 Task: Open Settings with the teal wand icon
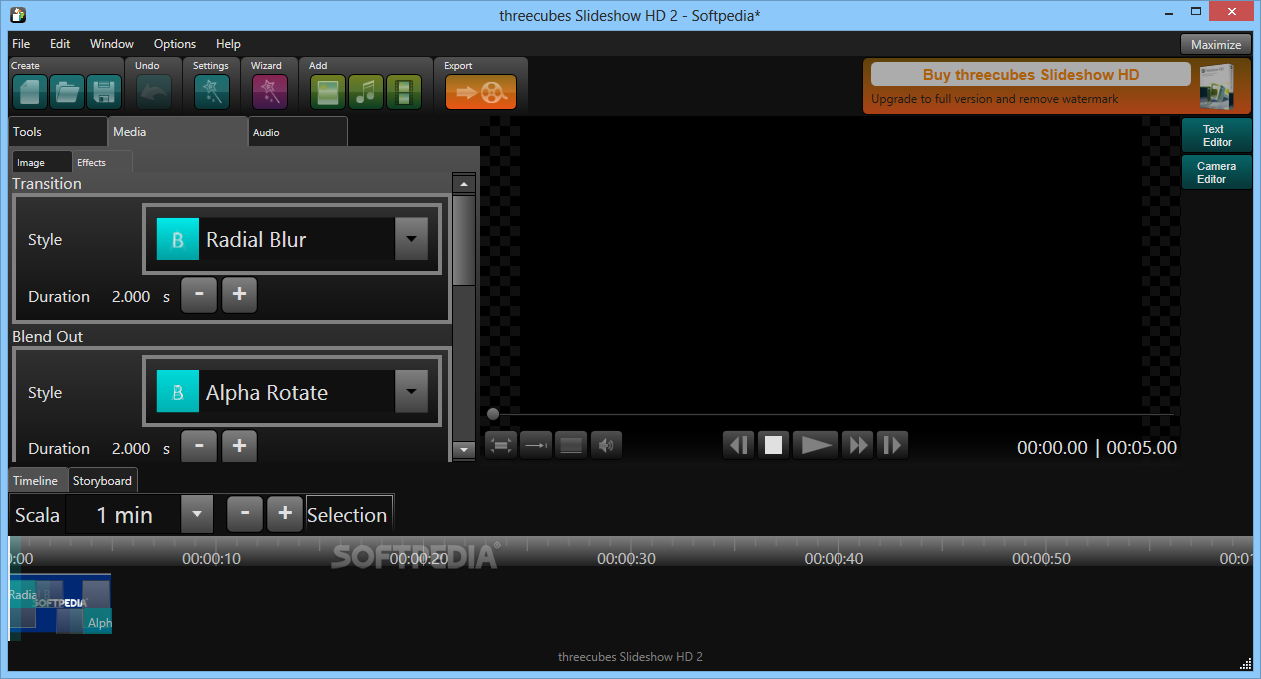point(211,92)
